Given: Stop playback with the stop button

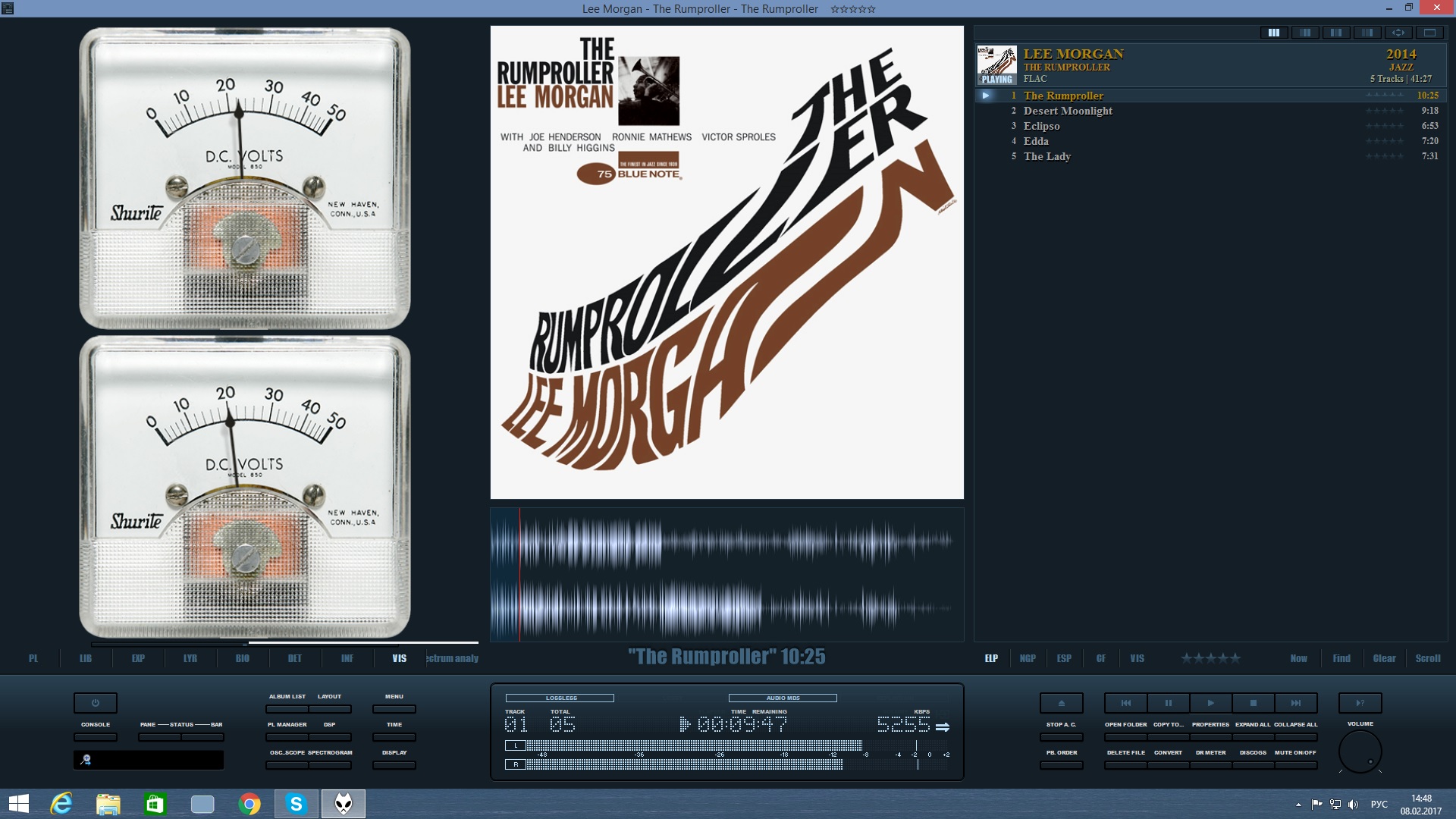Looking at the screenshot, I should point(1254,703).
